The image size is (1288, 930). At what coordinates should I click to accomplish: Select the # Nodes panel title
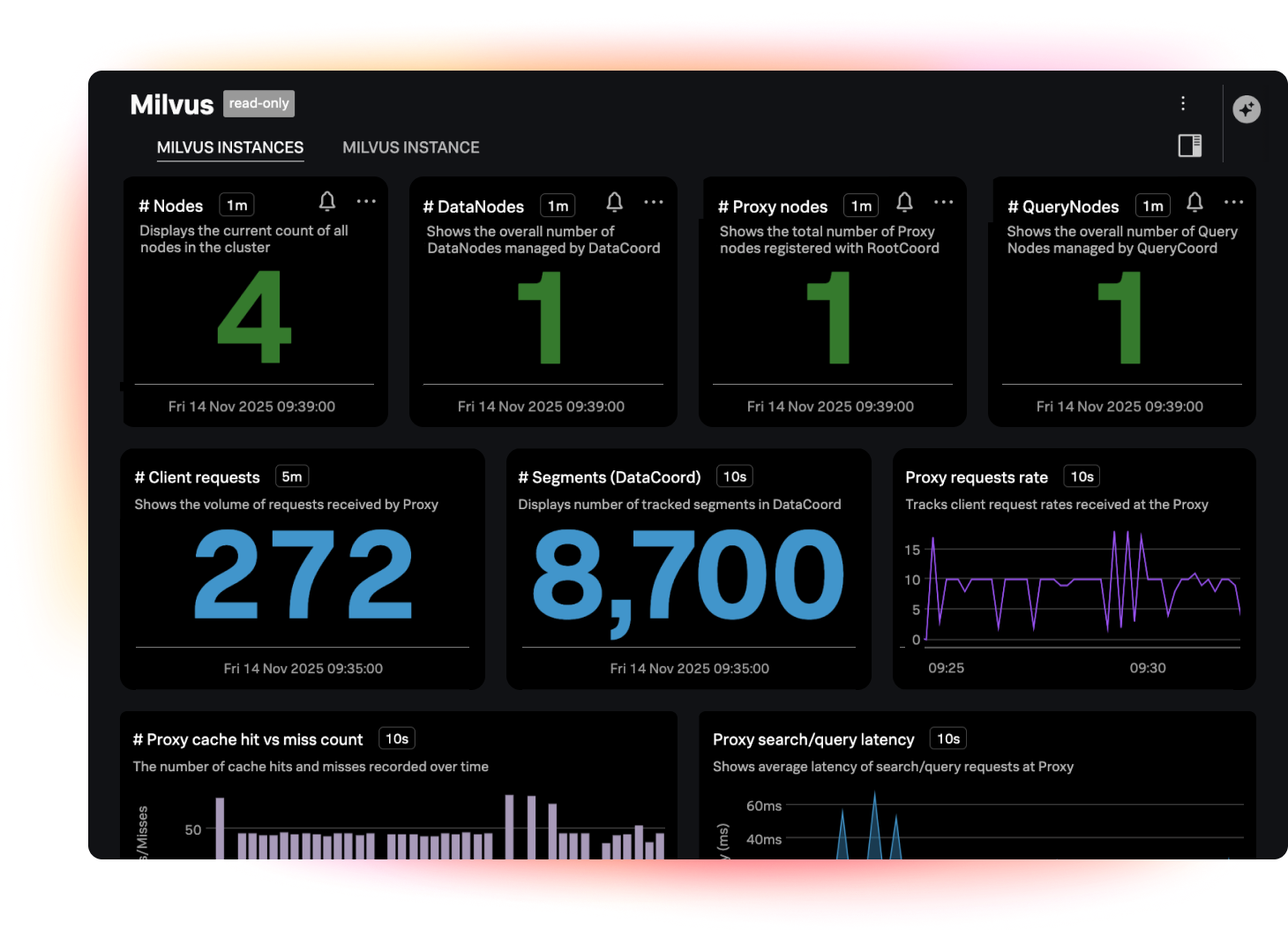[171, 206]
